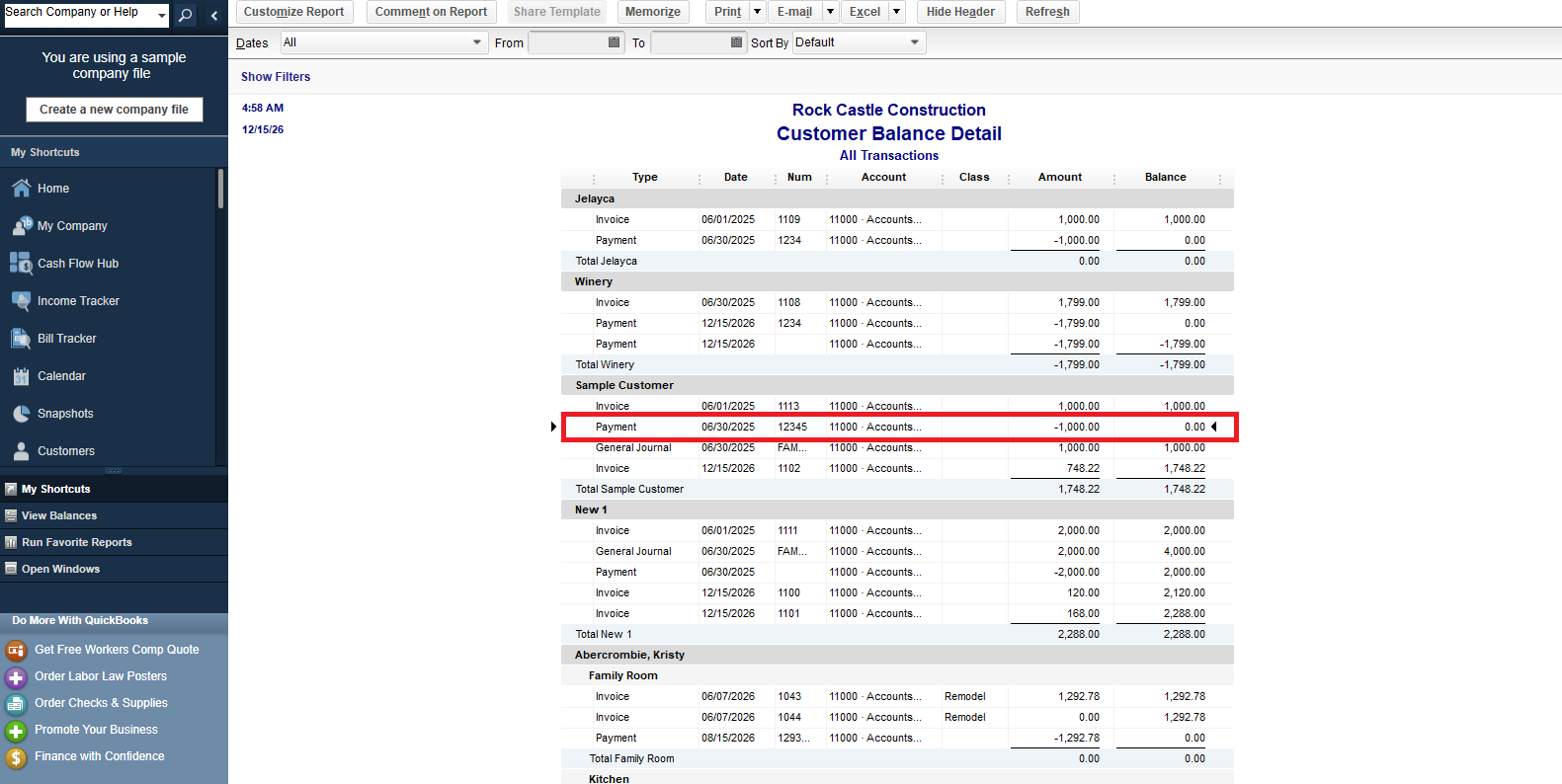Viewport: 1562px width, 784px height.
Task: Open the From date calendar picker
Action: click(614, 42)
